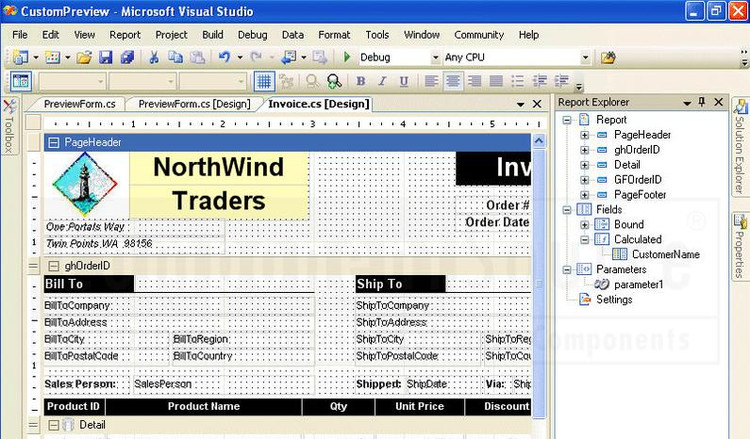
Task: Open the Any CPU platform dropdown
Action: (x=585, y=57)
